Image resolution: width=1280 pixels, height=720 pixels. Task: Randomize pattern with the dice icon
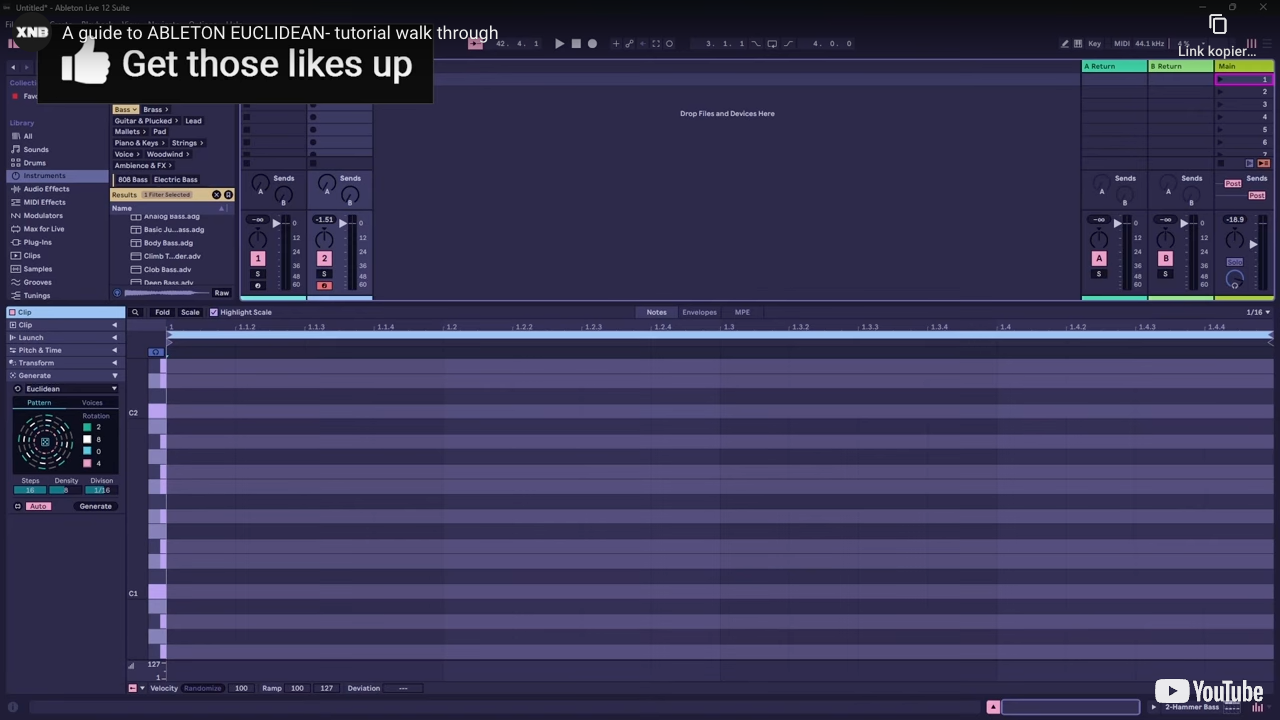(x=45, y=441)
